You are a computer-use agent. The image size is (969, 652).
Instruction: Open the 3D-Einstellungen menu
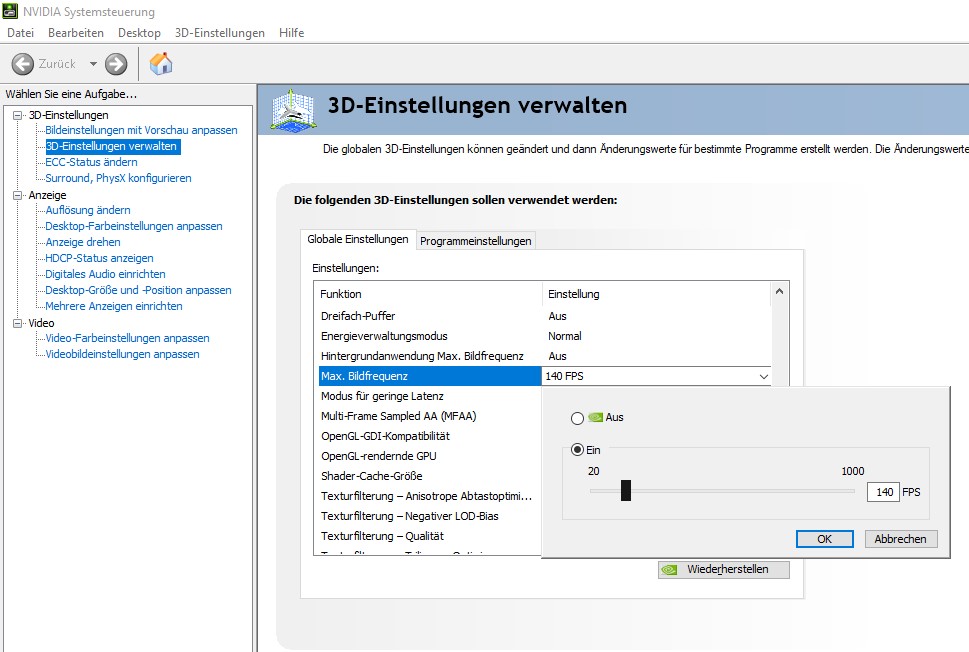coord(219,33)
